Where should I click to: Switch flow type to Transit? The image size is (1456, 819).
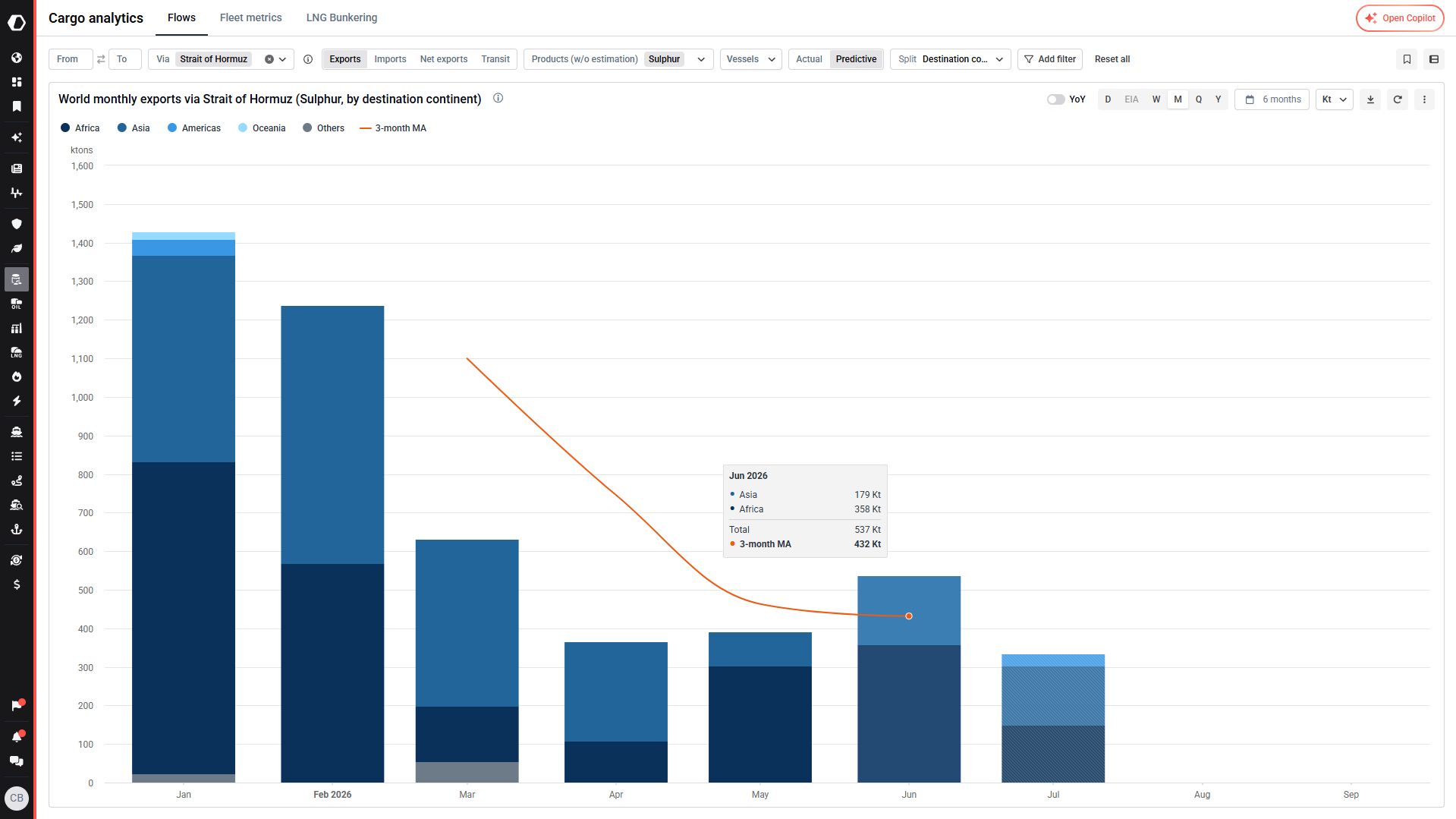coord(495,59)
